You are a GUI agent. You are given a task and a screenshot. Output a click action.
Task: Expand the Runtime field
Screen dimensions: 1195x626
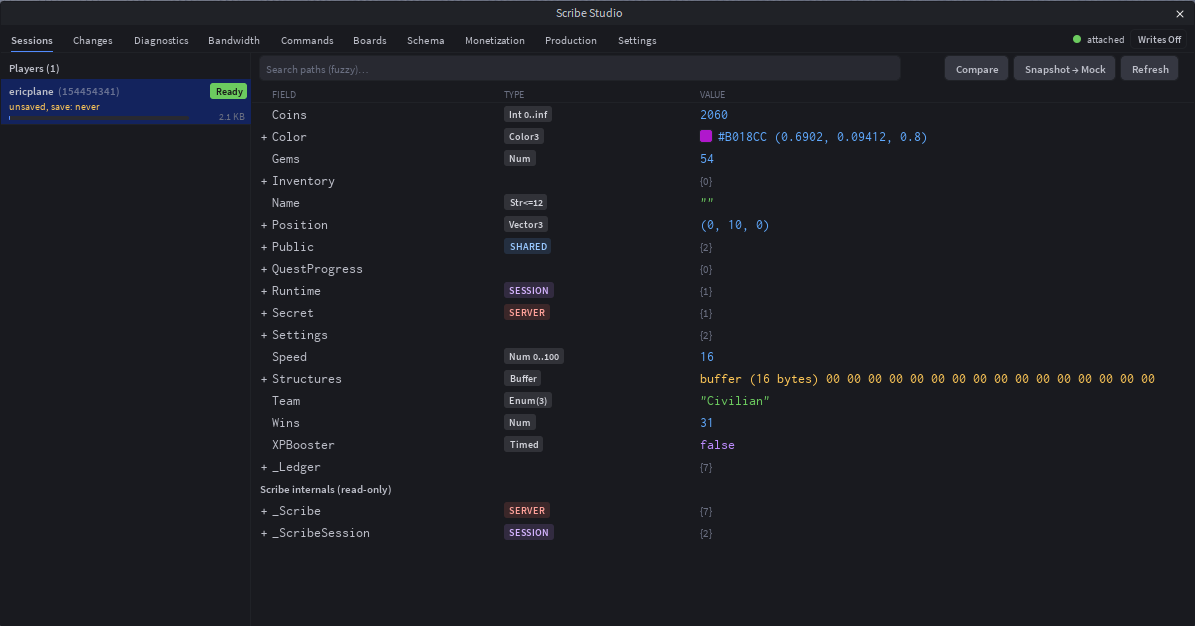[264, 291]
